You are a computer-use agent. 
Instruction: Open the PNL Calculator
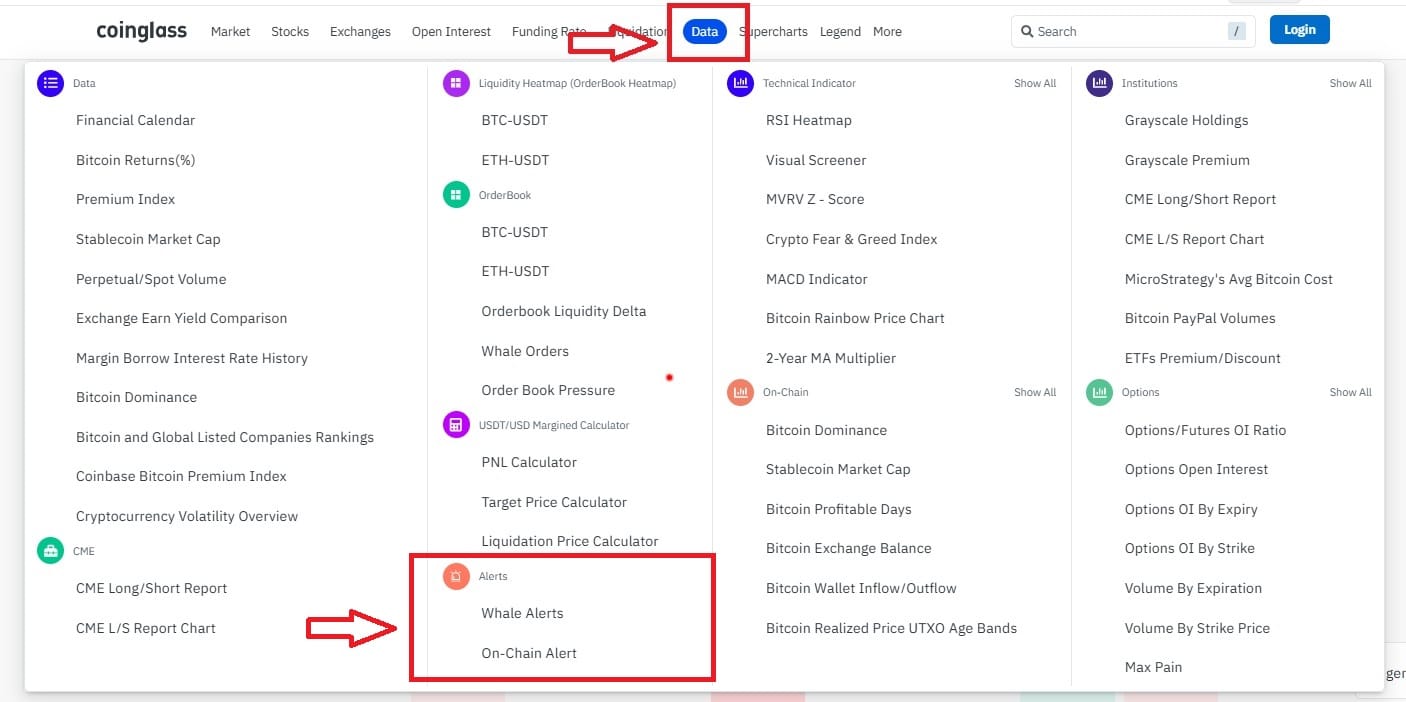click(529, 462)
